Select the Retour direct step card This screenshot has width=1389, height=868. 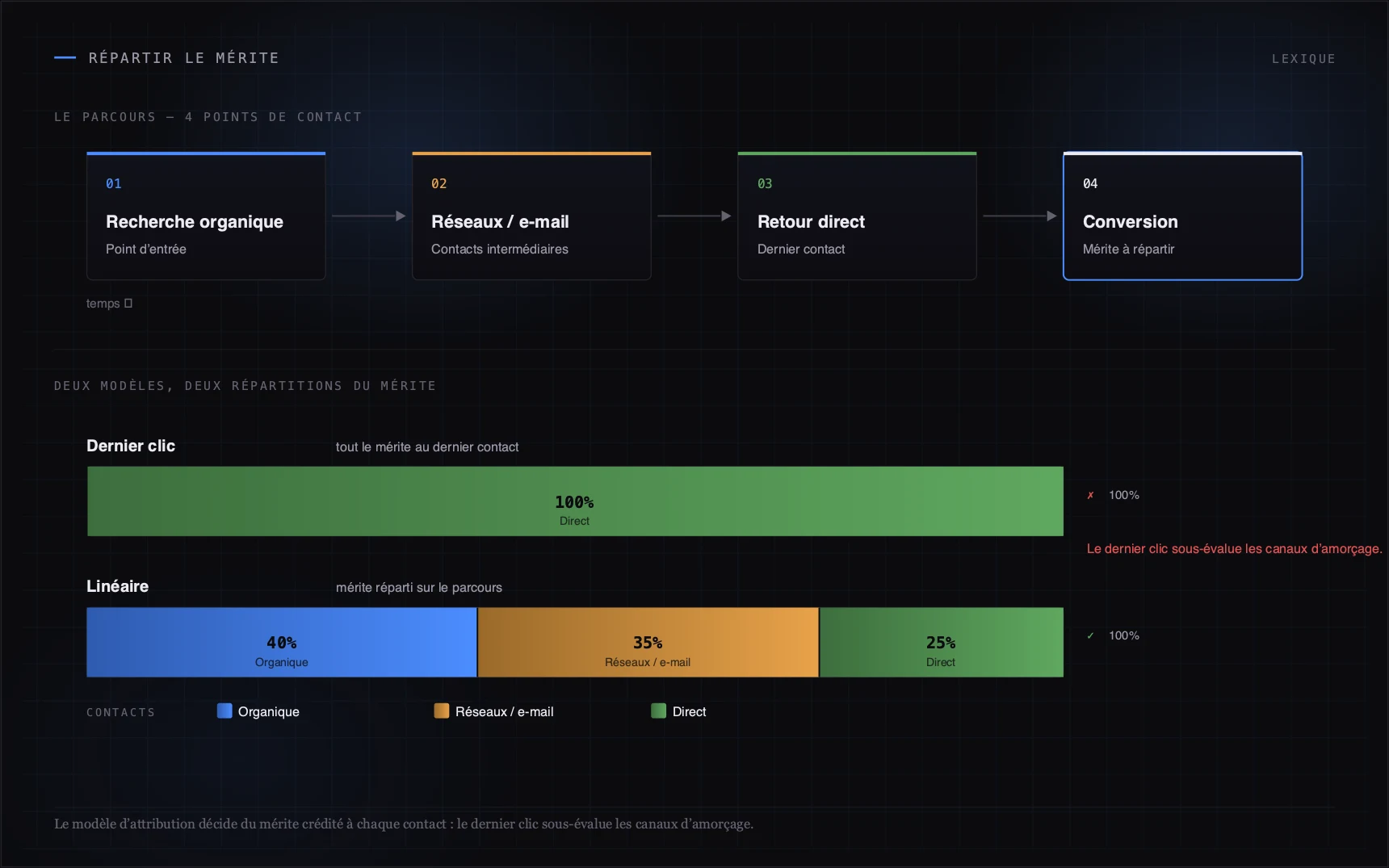[857, 216]
